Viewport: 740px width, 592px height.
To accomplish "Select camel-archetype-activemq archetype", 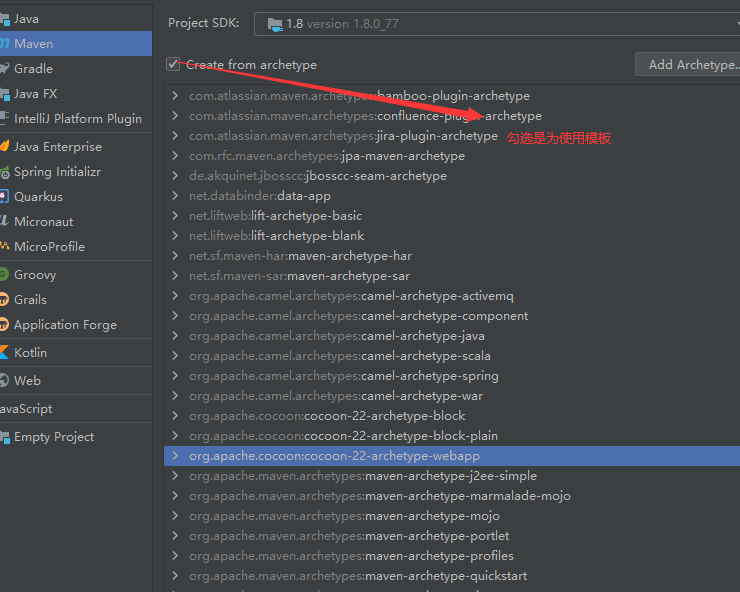I will (x=452, y=296).
